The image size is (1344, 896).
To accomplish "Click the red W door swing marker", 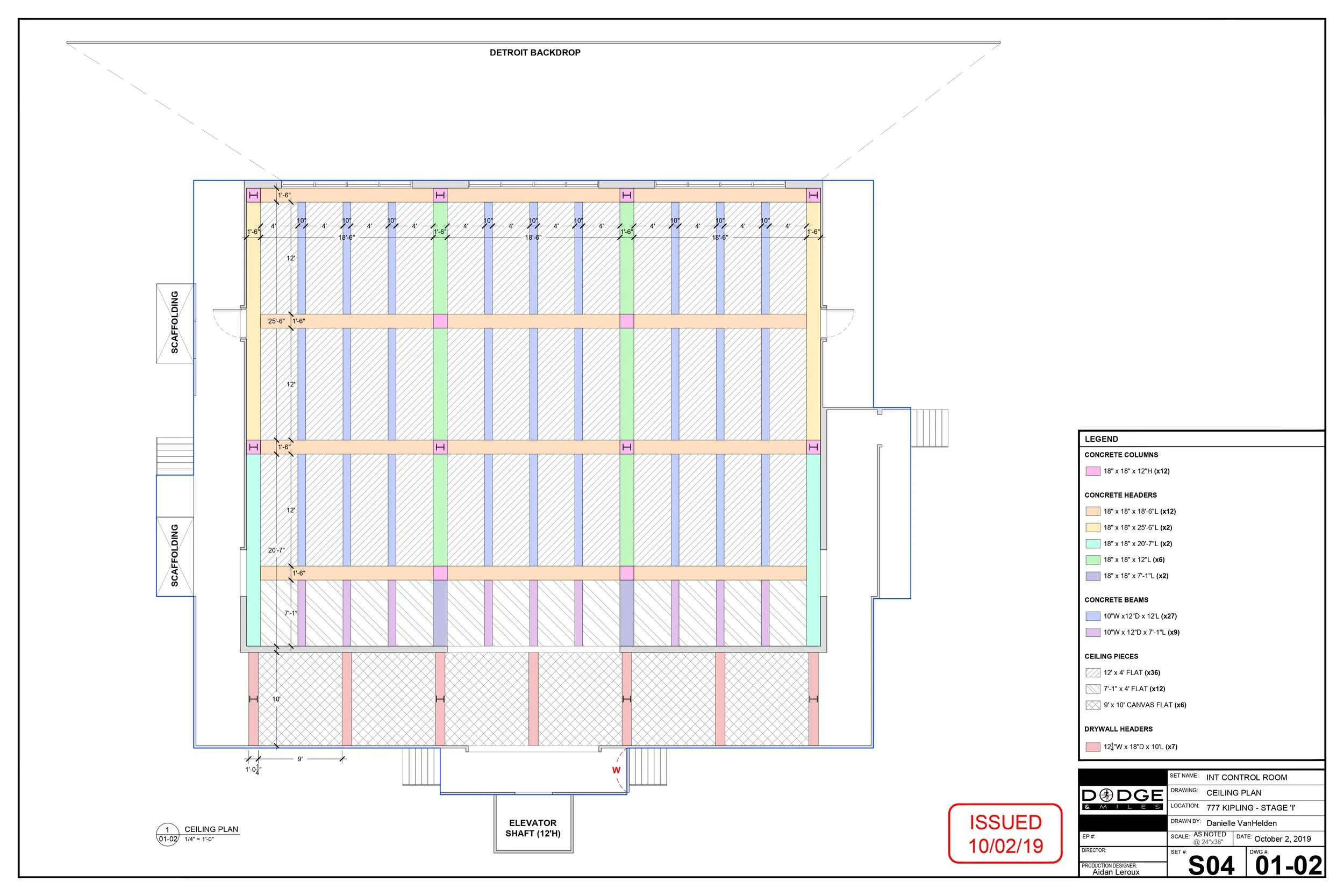I will coord(616,770).
